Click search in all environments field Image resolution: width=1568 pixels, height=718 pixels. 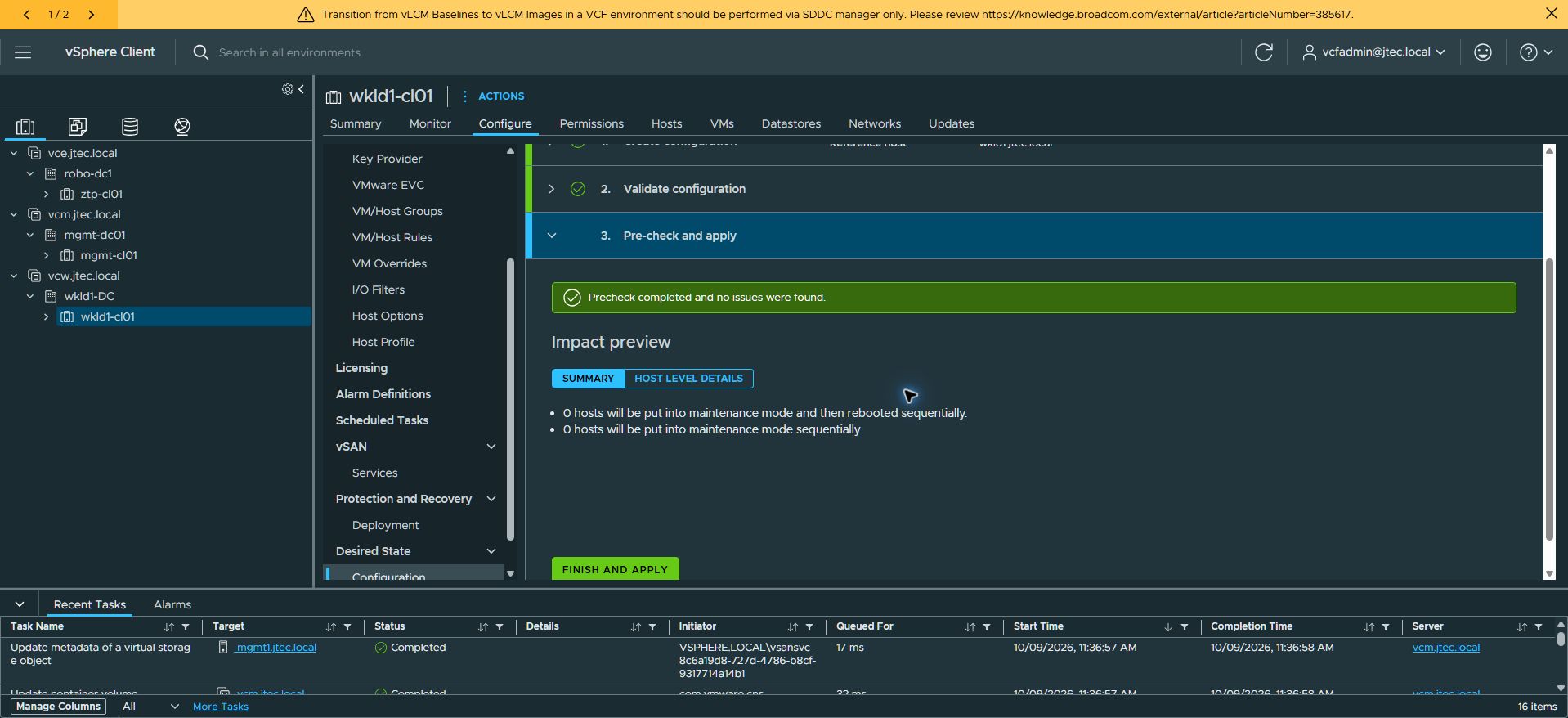(x=289, y=52)
